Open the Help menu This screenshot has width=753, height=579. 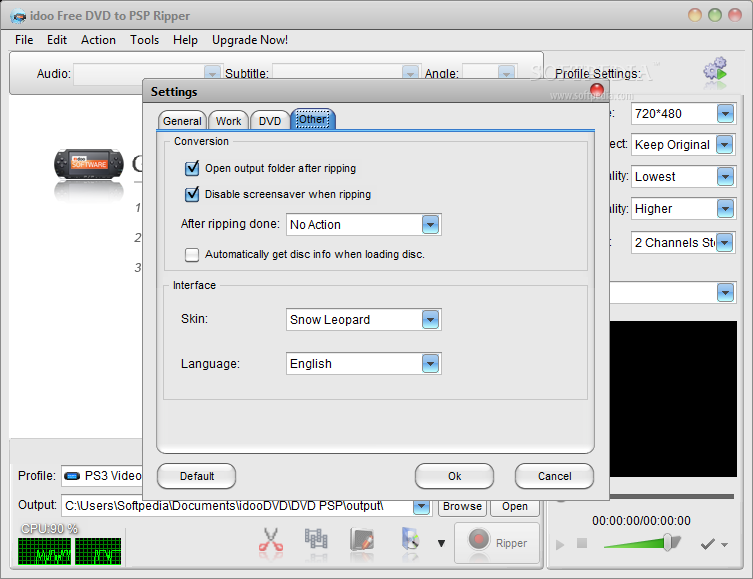185,40
